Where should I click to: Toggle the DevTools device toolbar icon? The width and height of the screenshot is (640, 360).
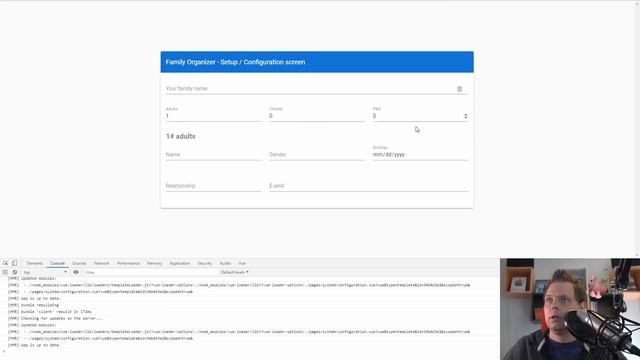[14, 263]
